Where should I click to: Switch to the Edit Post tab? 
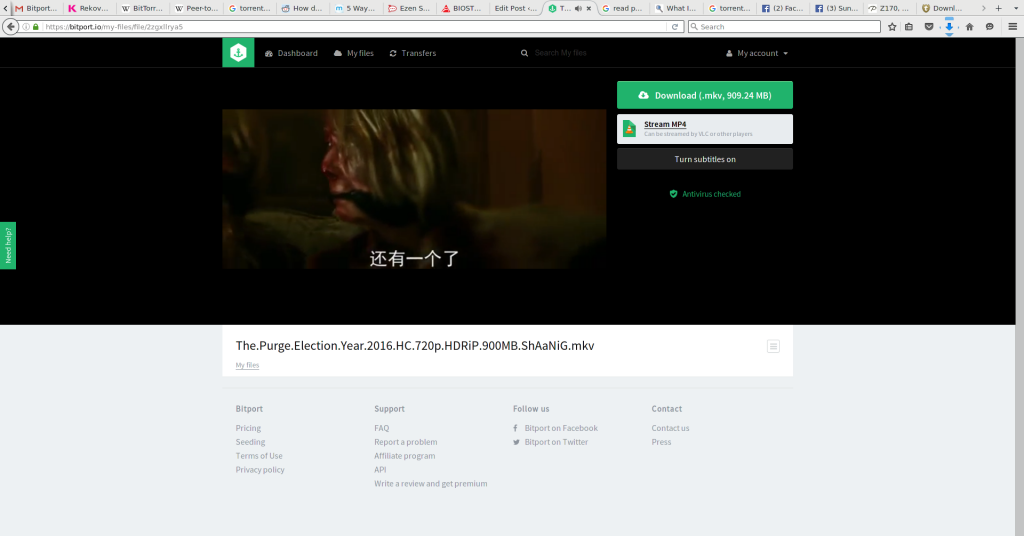[x=515, y=8]
